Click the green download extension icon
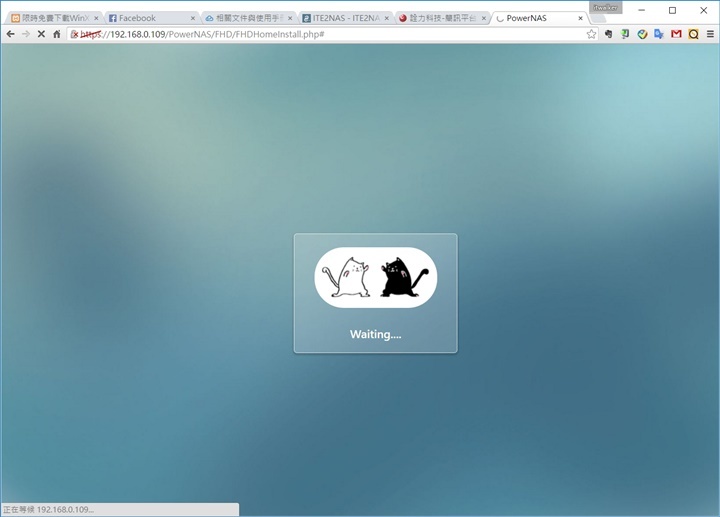This screenshot has width=720, height=517. click(x=625, y=34)
